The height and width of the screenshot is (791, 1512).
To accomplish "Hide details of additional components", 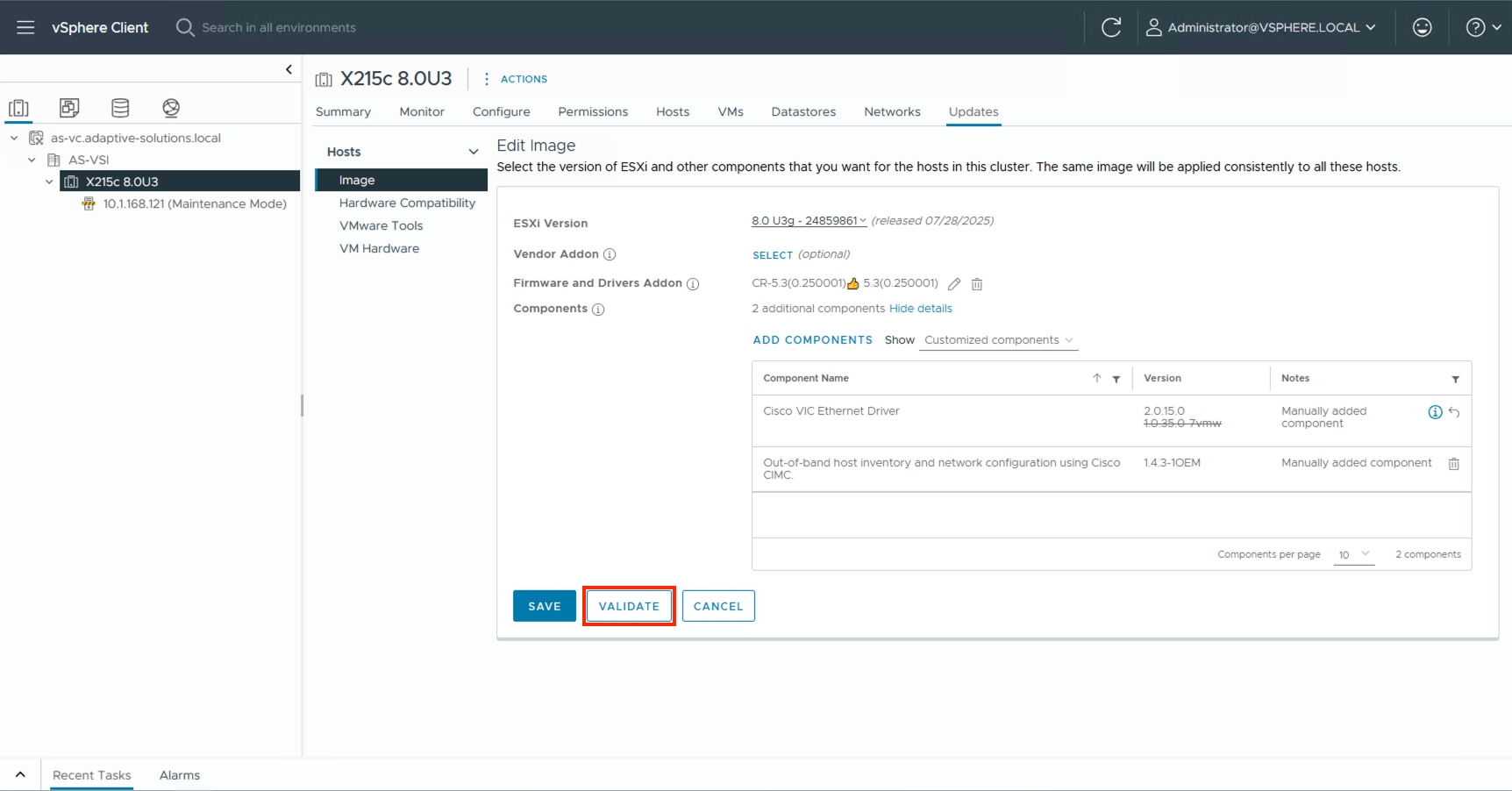I will [x=920, y=309].
